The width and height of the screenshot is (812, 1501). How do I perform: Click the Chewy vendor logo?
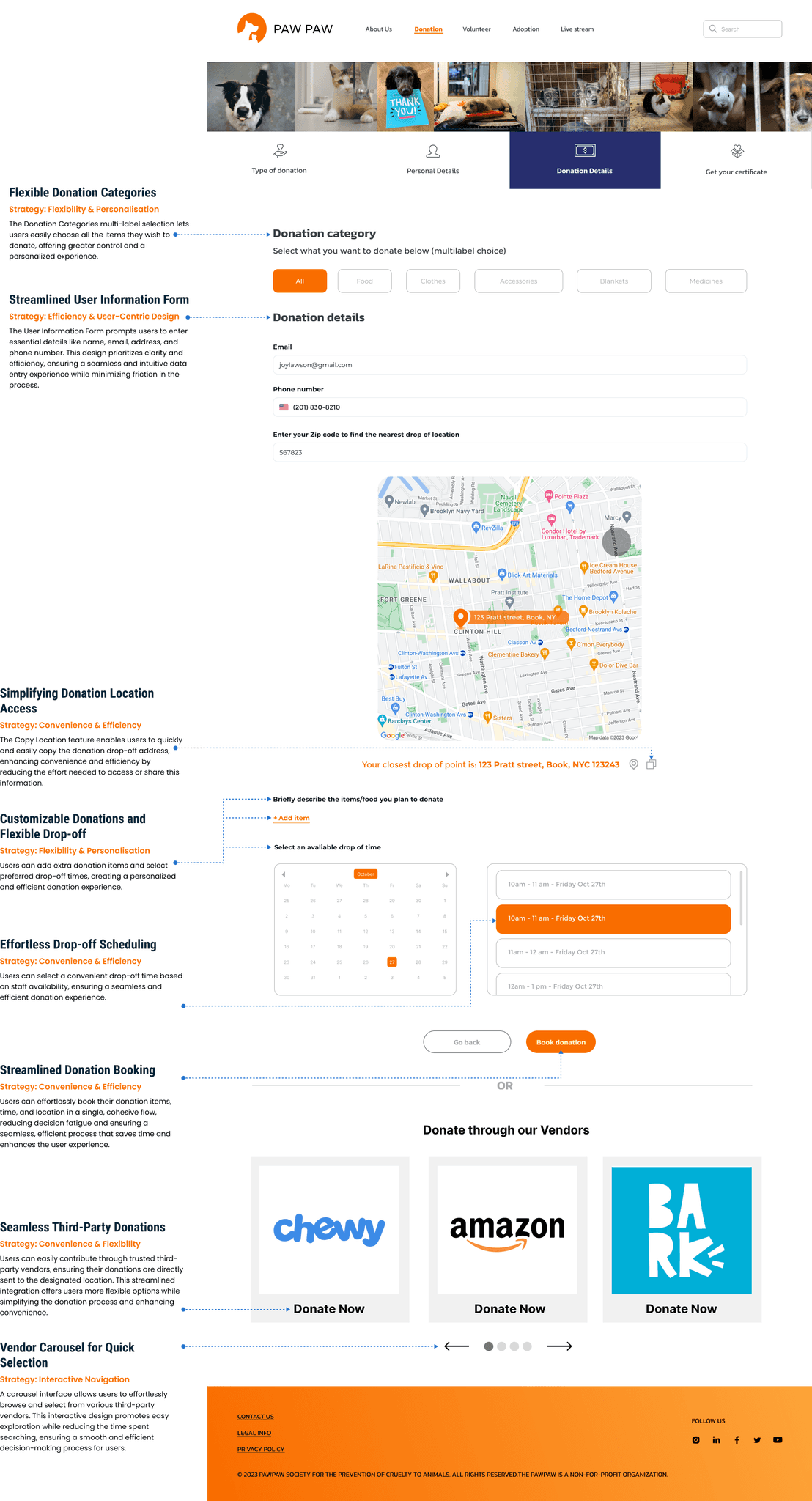(330, 1230)
